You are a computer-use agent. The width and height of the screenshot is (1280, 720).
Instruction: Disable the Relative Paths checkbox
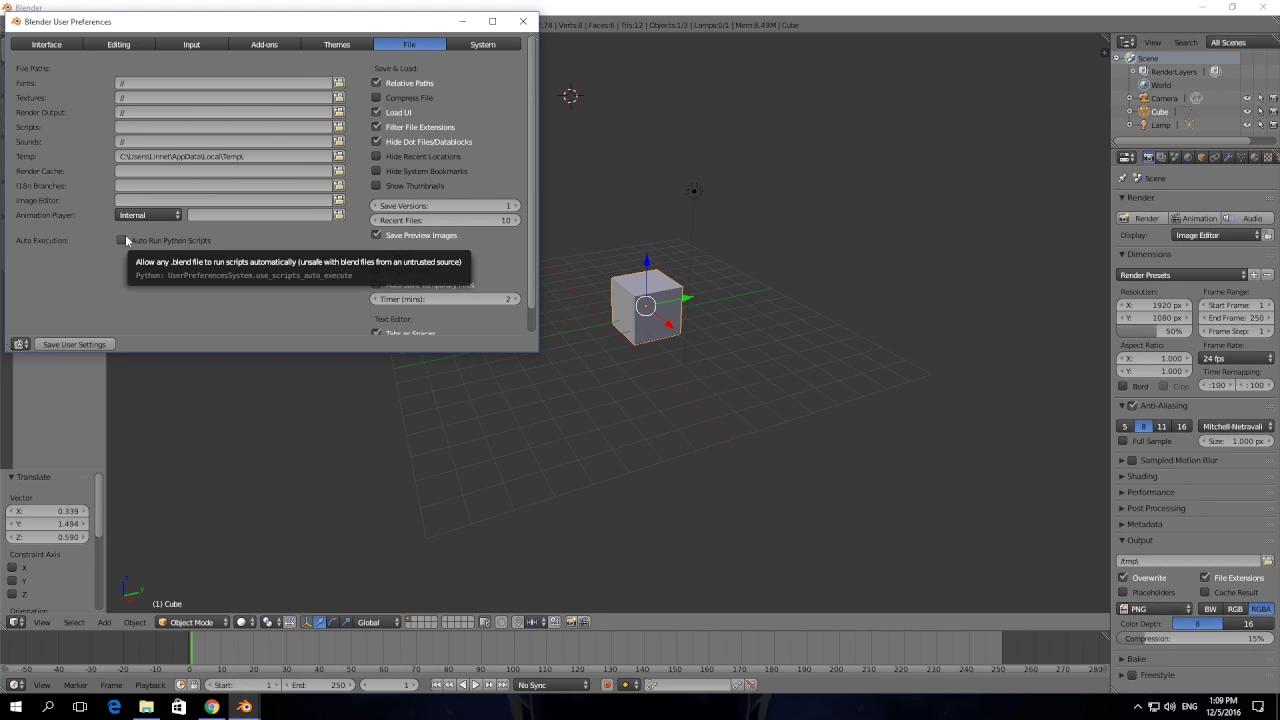377,83
